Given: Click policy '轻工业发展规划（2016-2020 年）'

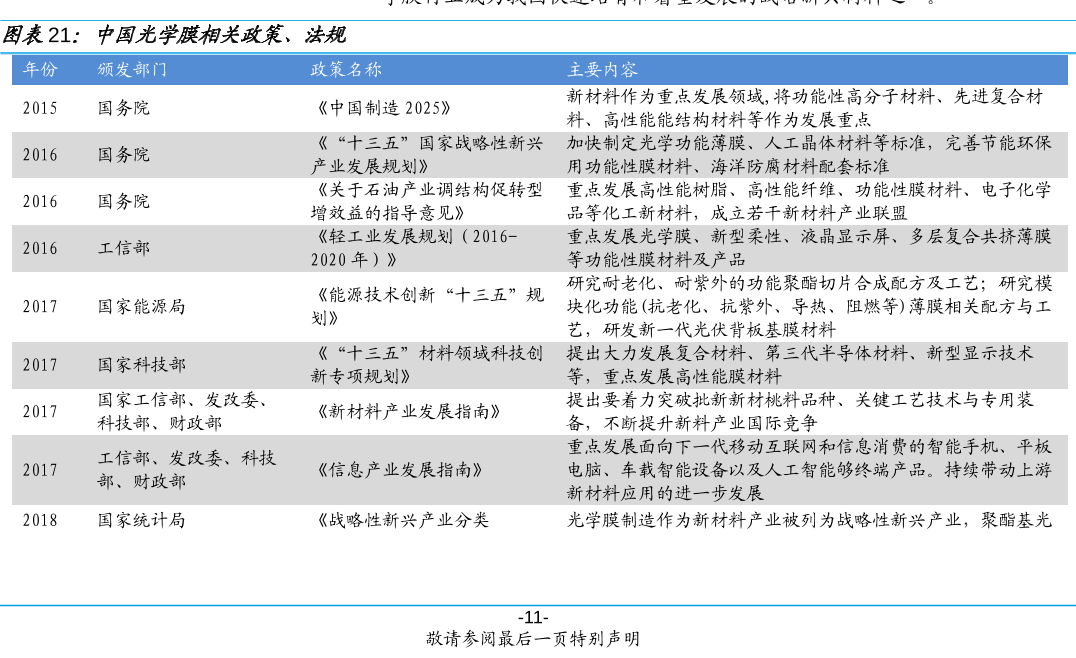Looking at the screenshot, I should pos(414,248).
